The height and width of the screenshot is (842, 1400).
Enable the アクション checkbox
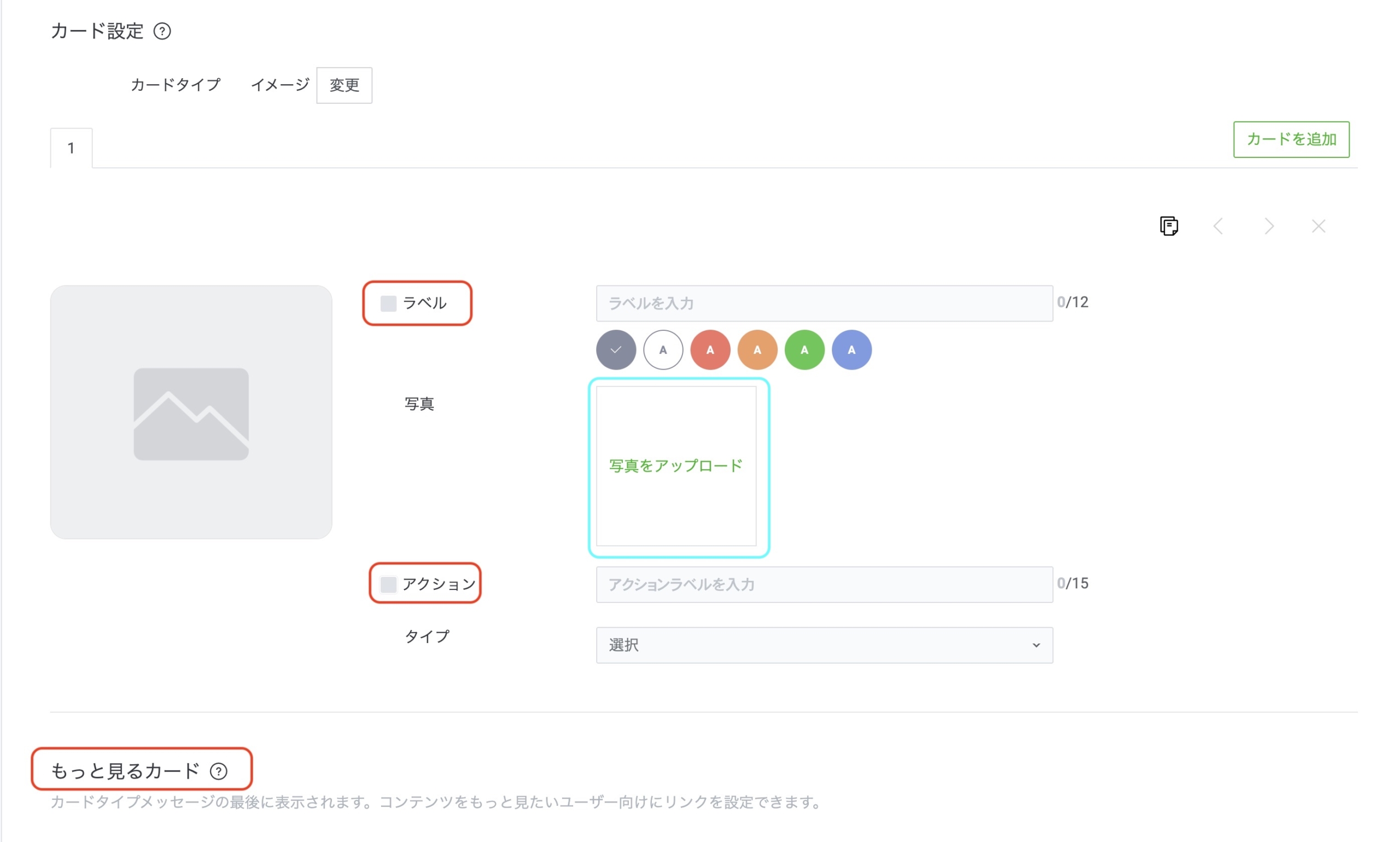coord(388,584)
